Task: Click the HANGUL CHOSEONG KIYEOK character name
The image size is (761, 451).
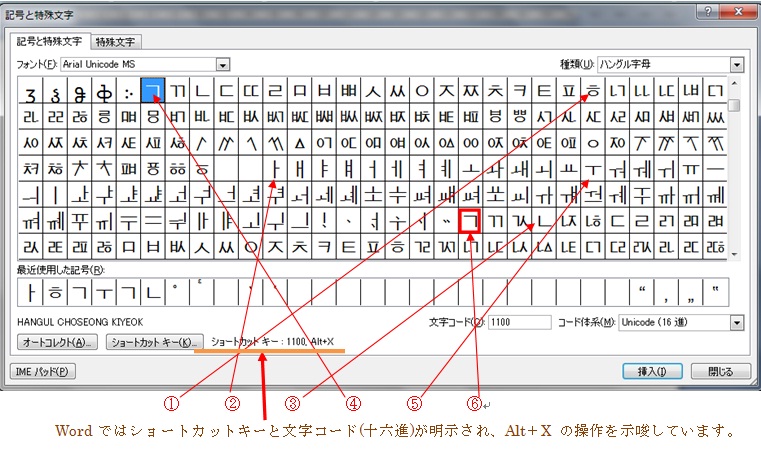Action: click(80, 322)
